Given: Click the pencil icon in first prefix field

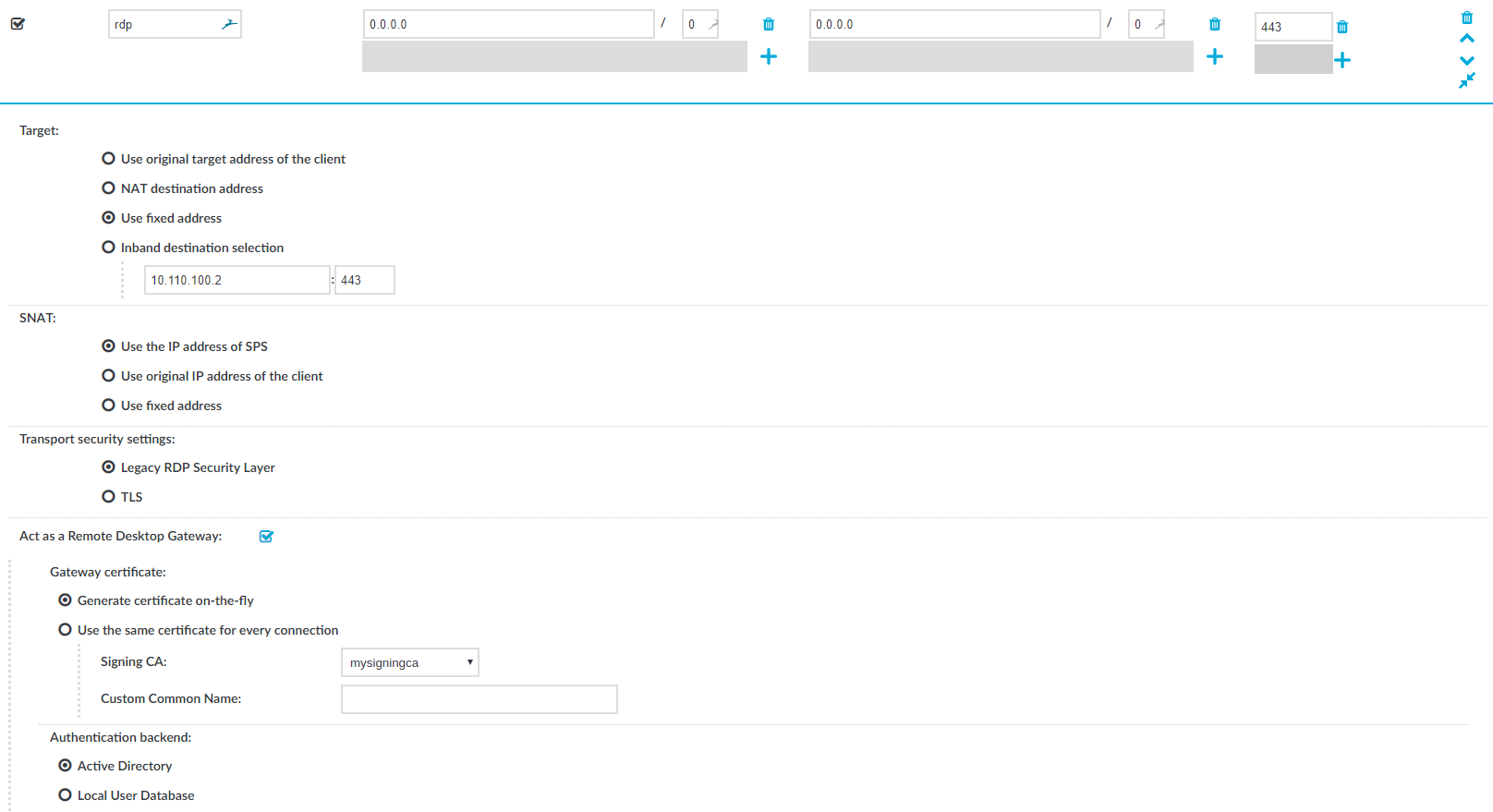Looking at the screenshot, I should point(712,24).
